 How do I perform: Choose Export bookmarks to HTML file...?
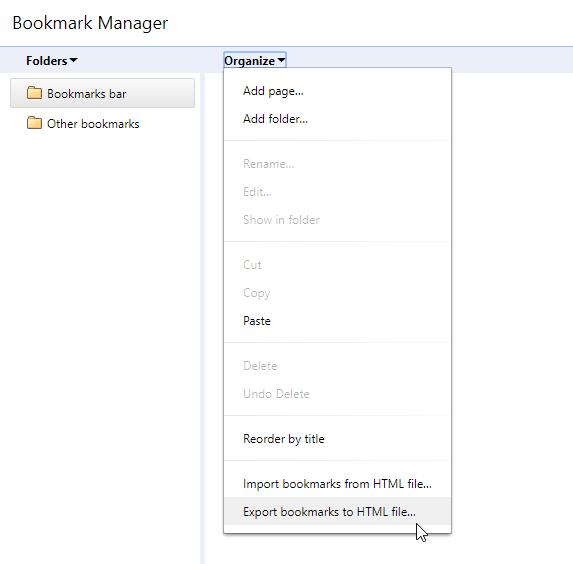[337, 512]
